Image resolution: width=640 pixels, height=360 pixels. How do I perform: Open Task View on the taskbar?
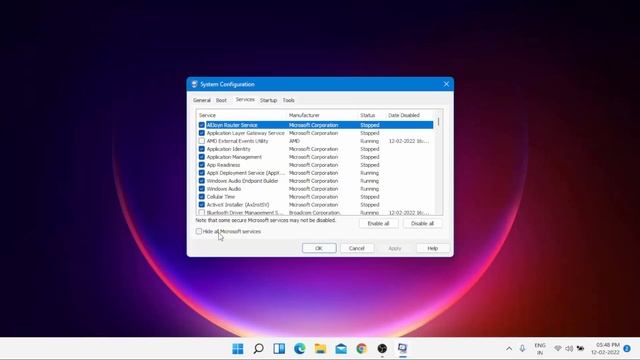click(x=279, y=349)
